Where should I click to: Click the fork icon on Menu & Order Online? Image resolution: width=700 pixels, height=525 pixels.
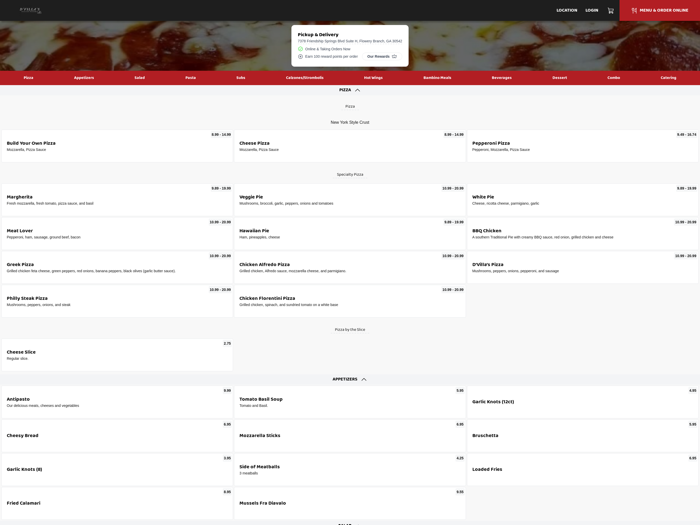pyautogui.click(x=634, y=10)
